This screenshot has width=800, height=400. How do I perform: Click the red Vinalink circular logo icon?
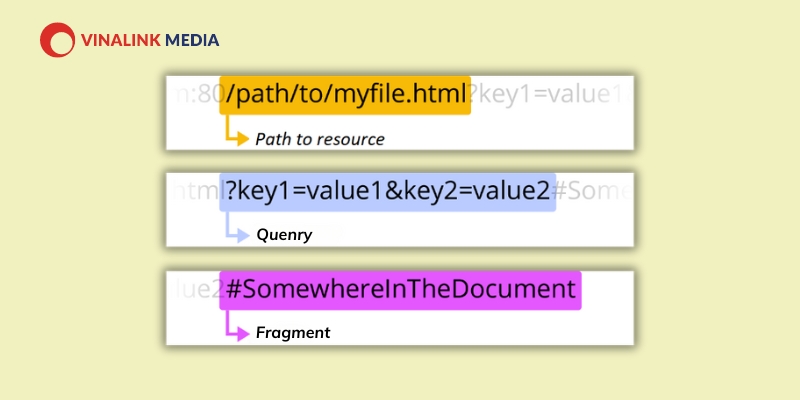pos(58,40)
